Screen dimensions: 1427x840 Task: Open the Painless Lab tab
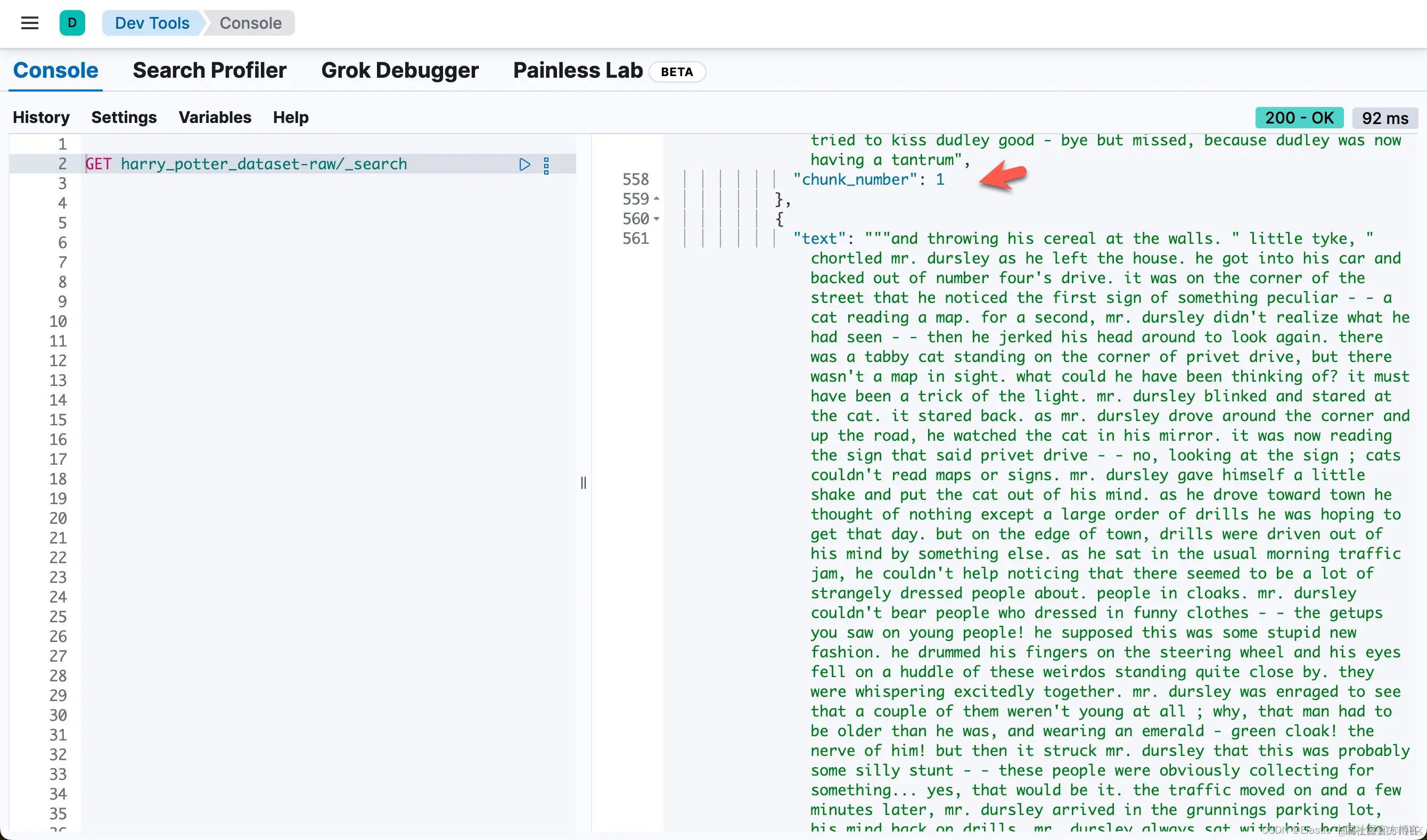tap(578, 71)
